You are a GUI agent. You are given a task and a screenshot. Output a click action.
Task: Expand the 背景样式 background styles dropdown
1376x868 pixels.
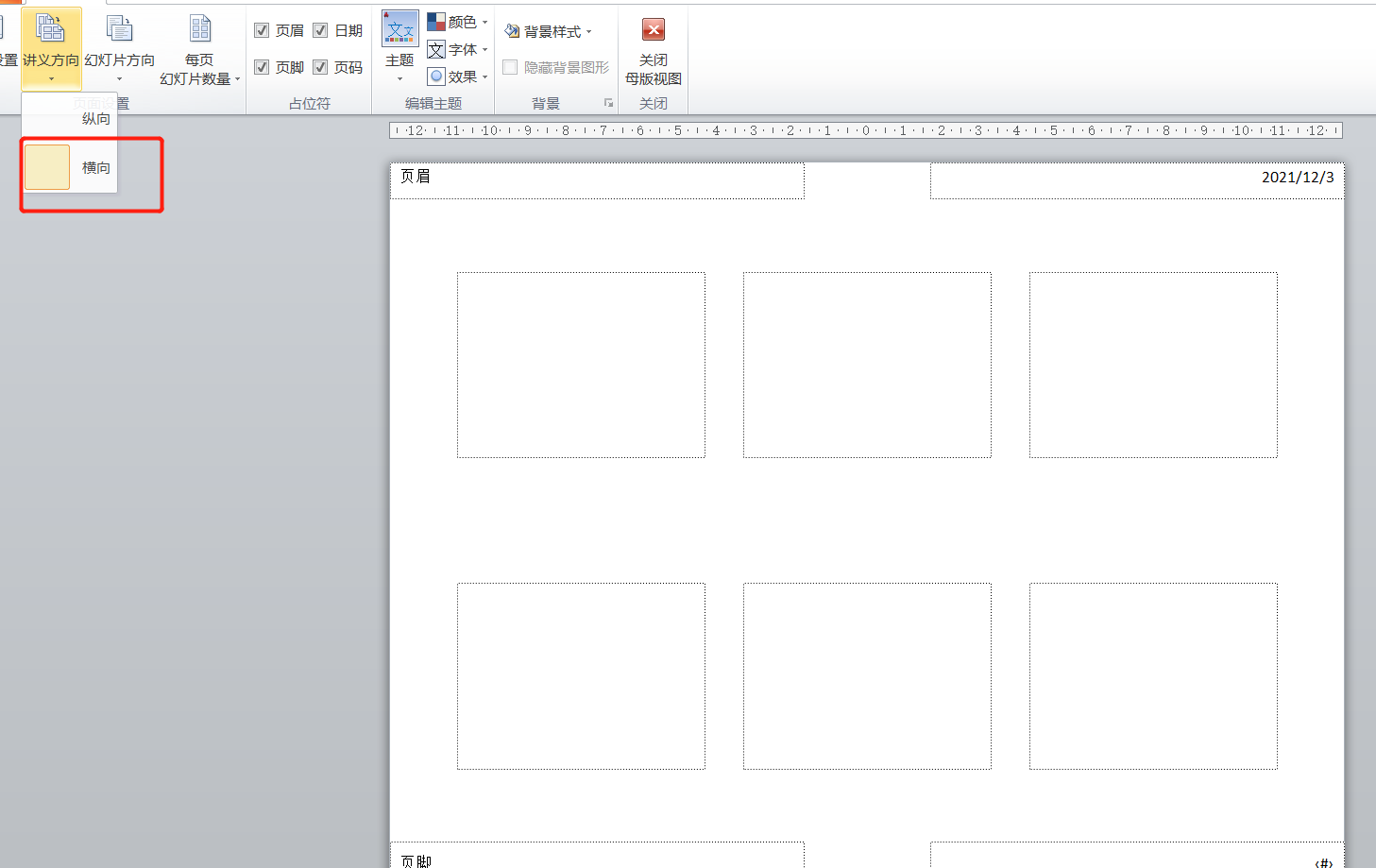(x=549, y=31)
